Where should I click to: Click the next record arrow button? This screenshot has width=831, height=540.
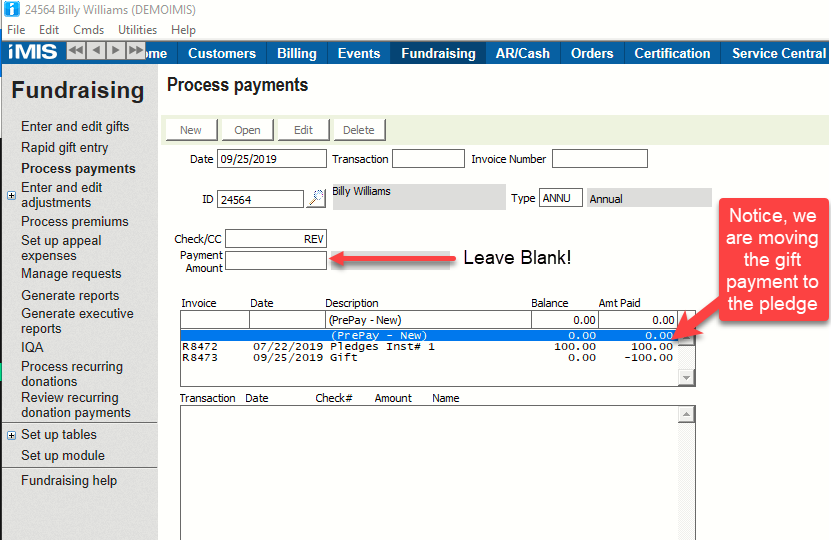point(116,51)
